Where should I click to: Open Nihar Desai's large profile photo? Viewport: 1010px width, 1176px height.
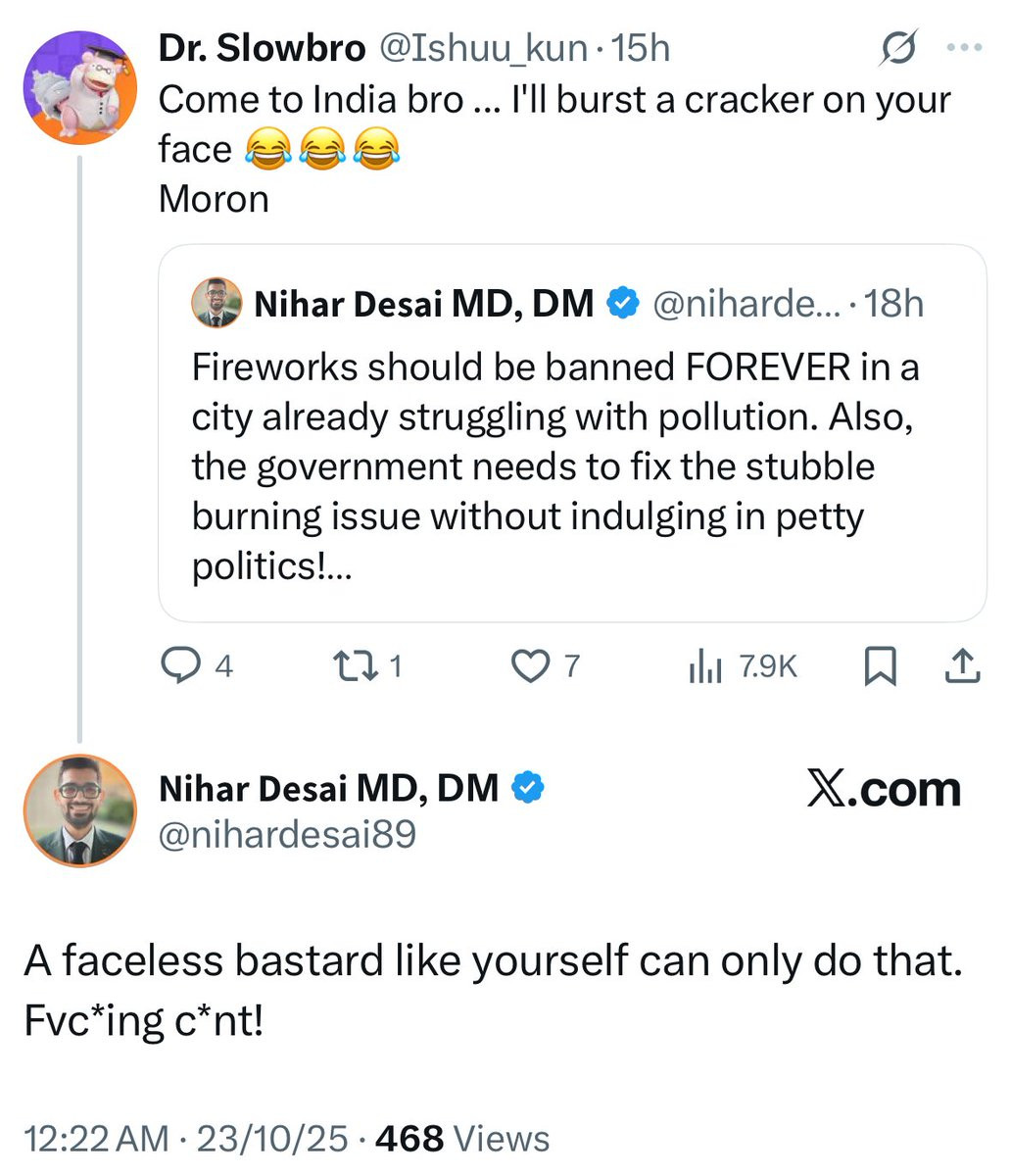tap(79, 810)
